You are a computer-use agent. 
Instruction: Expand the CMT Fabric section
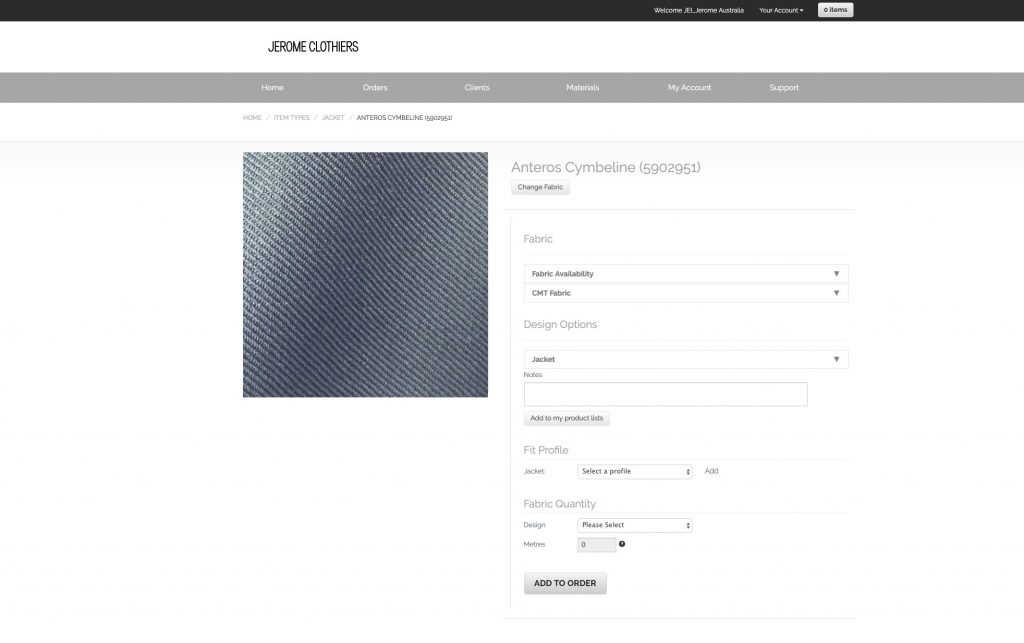[x=685, y=293]
